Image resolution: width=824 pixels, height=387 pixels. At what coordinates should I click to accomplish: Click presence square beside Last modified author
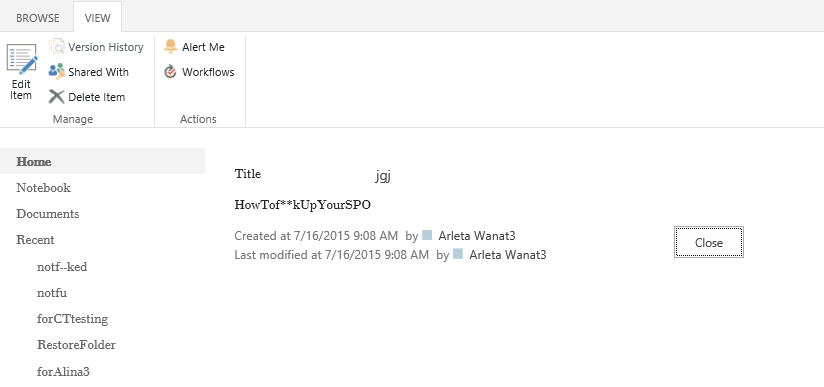coord(458,254)
